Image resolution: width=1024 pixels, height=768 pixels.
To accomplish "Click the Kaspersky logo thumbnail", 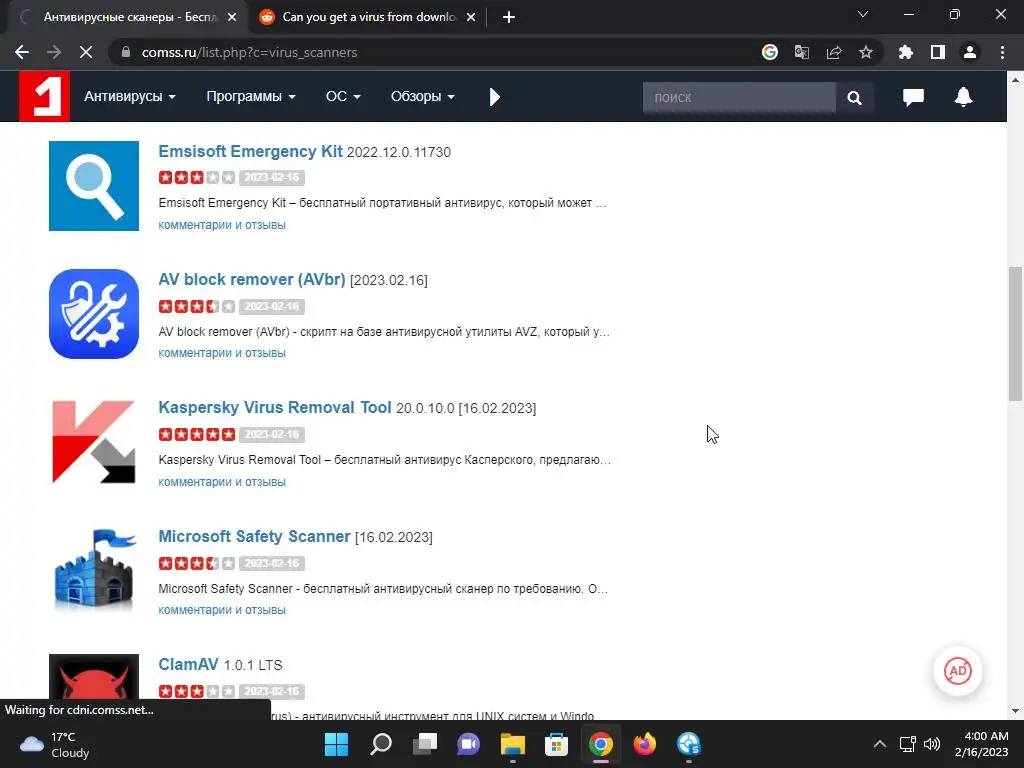I will tap(94, 442).
